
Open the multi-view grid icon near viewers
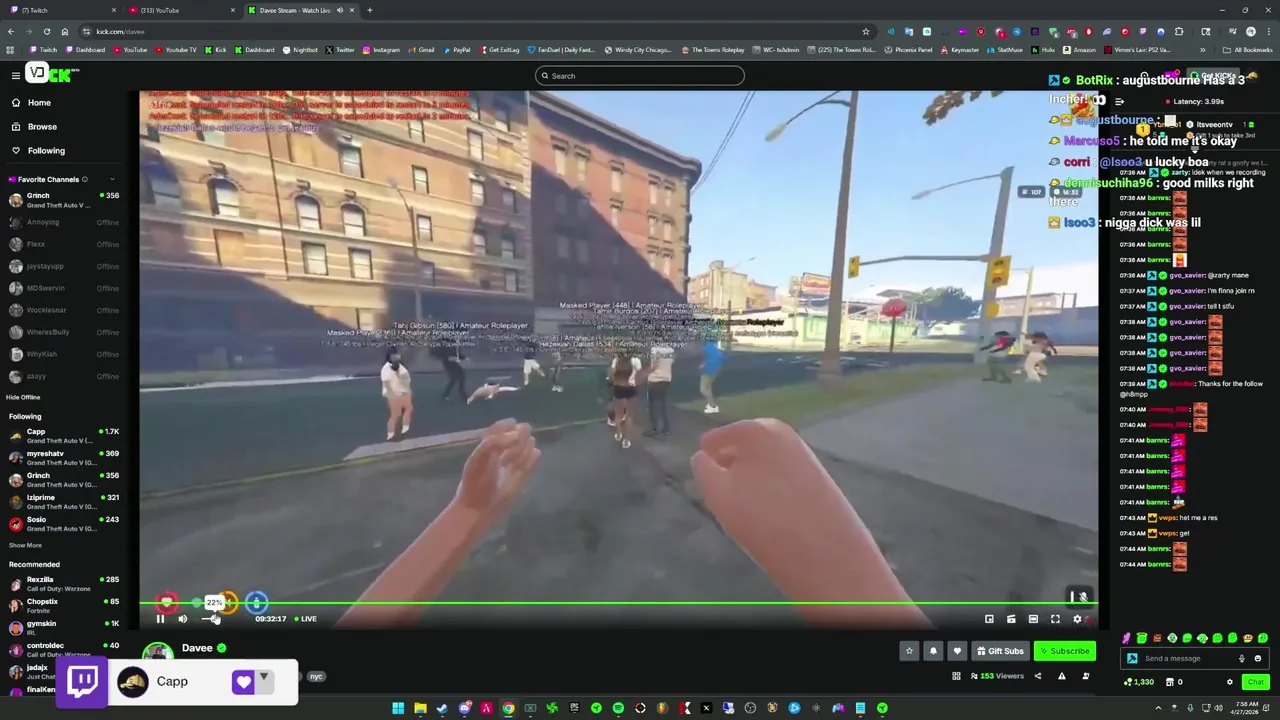pos(956,676)
